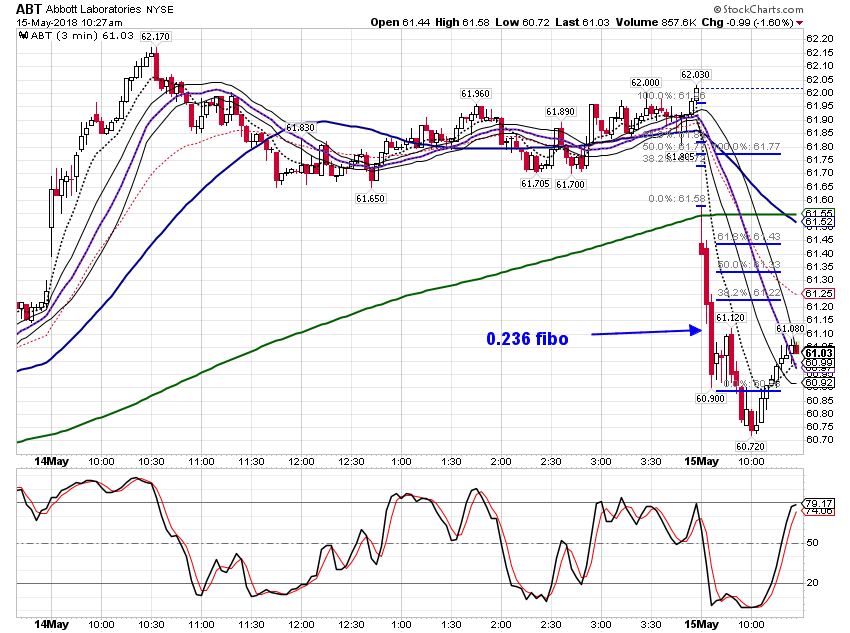Select the boxed 61.03 last-price axis tag
The image size is (850, 633).
coord(819,353)
